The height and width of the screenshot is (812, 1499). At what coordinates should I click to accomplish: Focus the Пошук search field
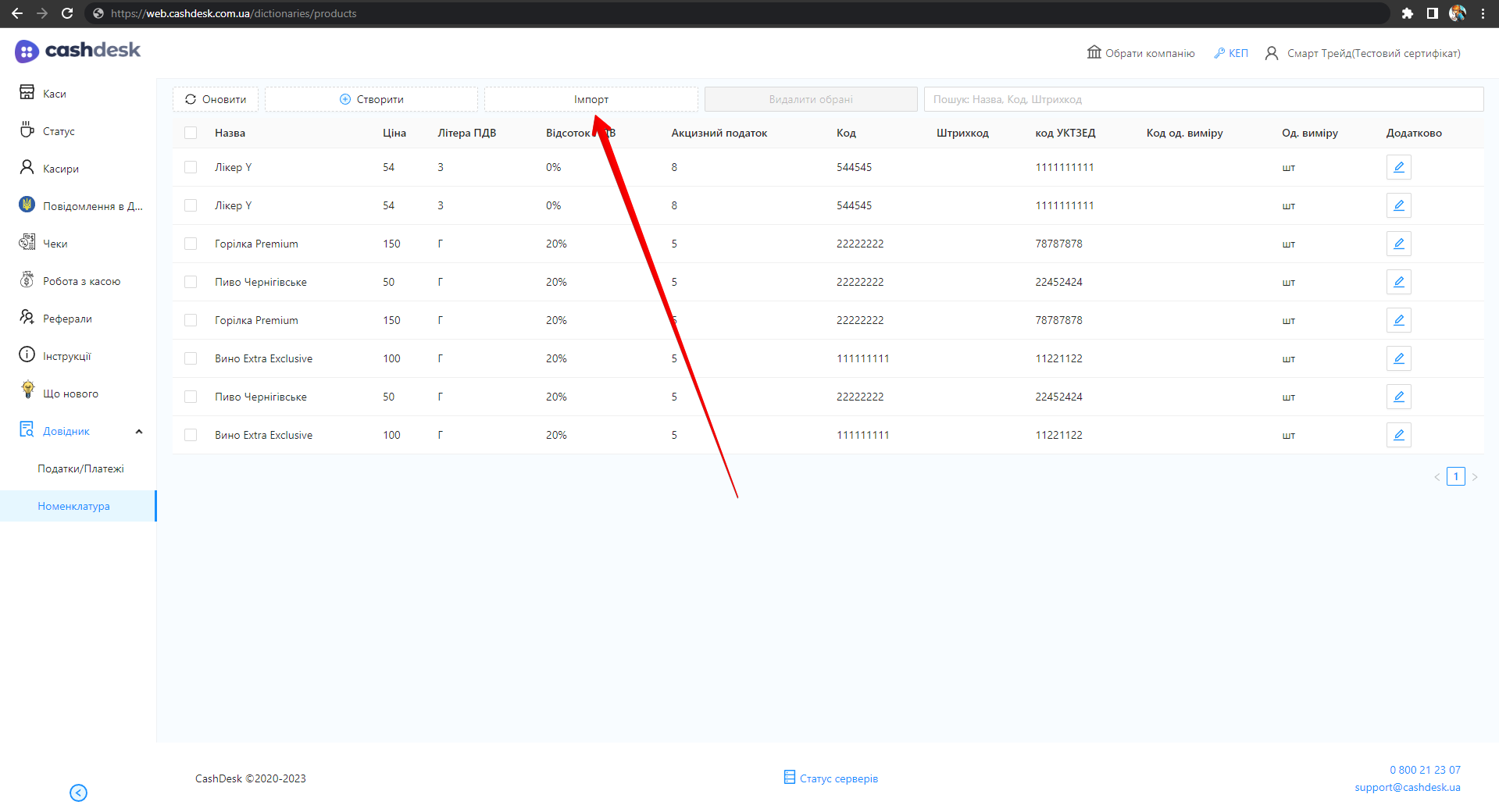[1203, 99]
